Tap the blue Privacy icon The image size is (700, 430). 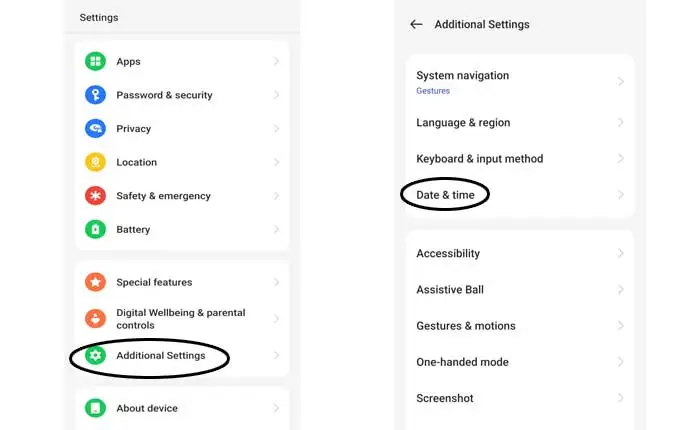point(96,129)
